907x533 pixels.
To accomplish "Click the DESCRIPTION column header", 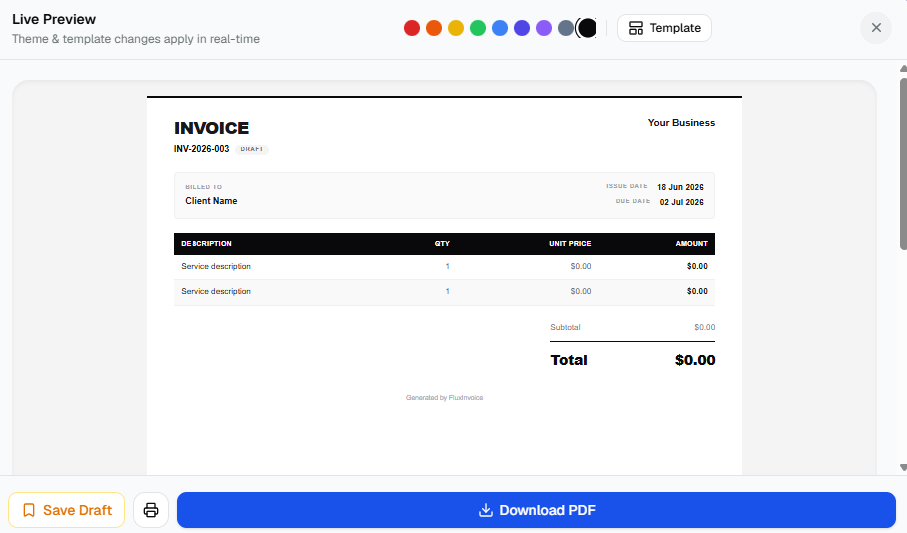I will point(207,244).
